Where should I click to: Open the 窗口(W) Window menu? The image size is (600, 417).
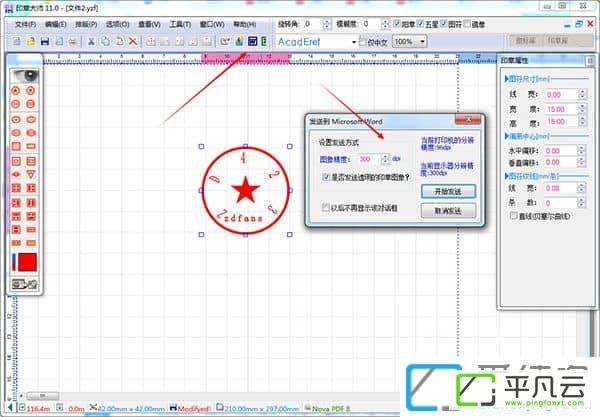pyautogui.click(x=212, y=24)
